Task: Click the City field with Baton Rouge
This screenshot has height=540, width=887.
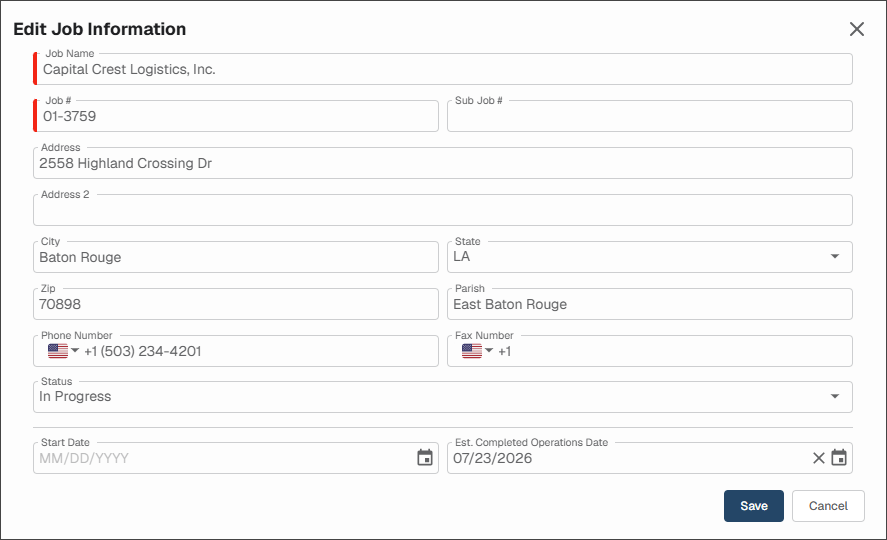Action: [x=236, y=257]
